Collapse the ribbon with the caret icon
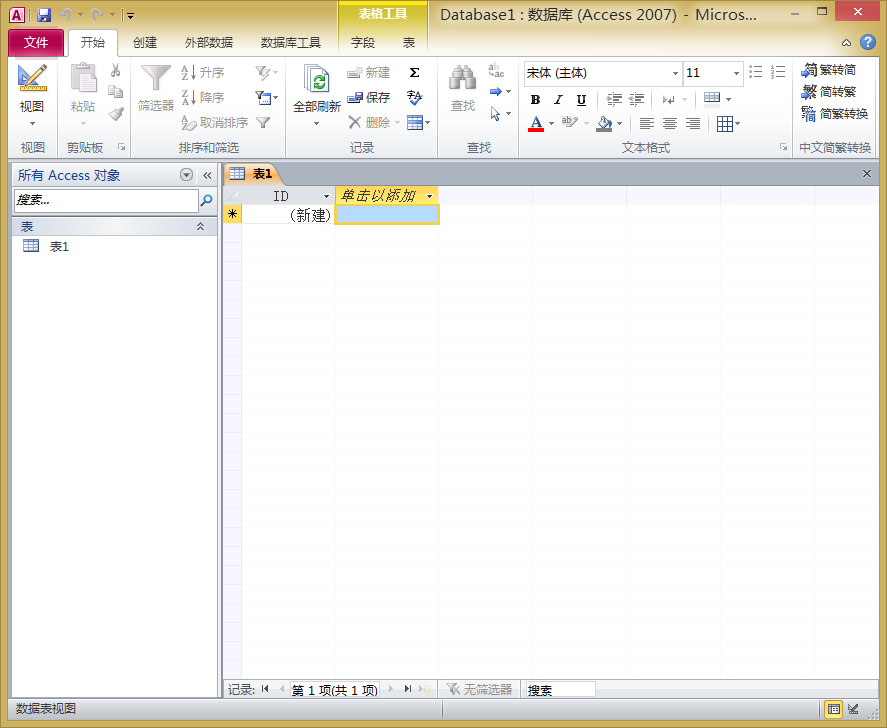This screenshot has width=887, height=728. pyautogui.click(x=846, y=42)
